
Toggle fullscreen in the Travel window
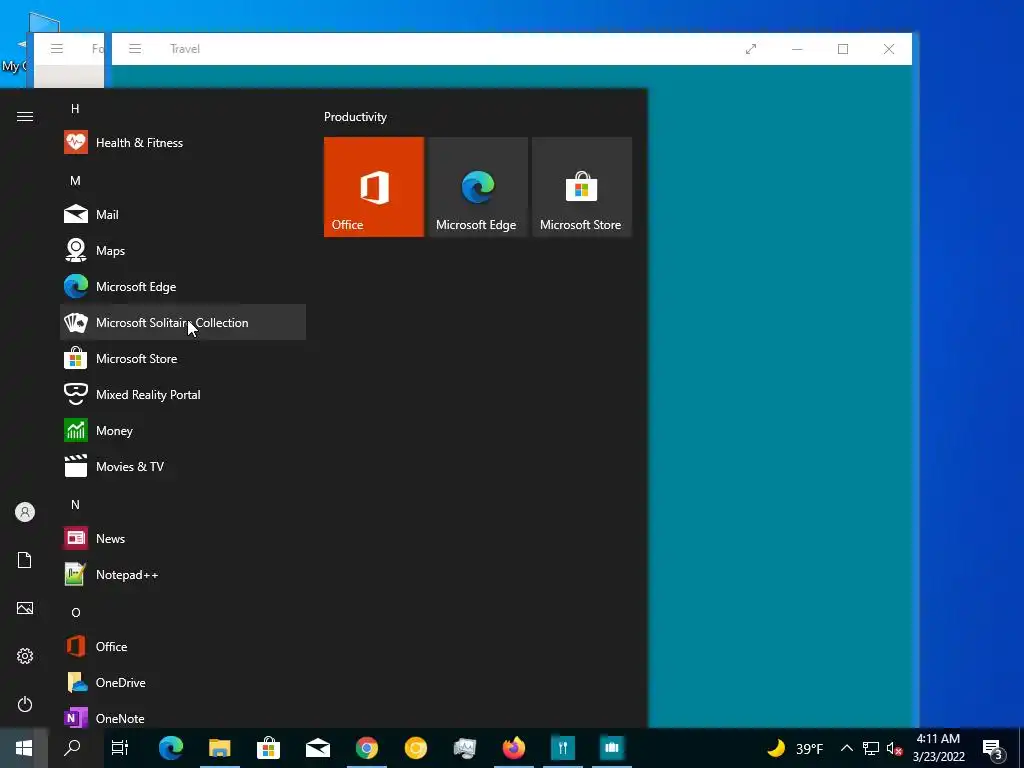tap(751, 49)
